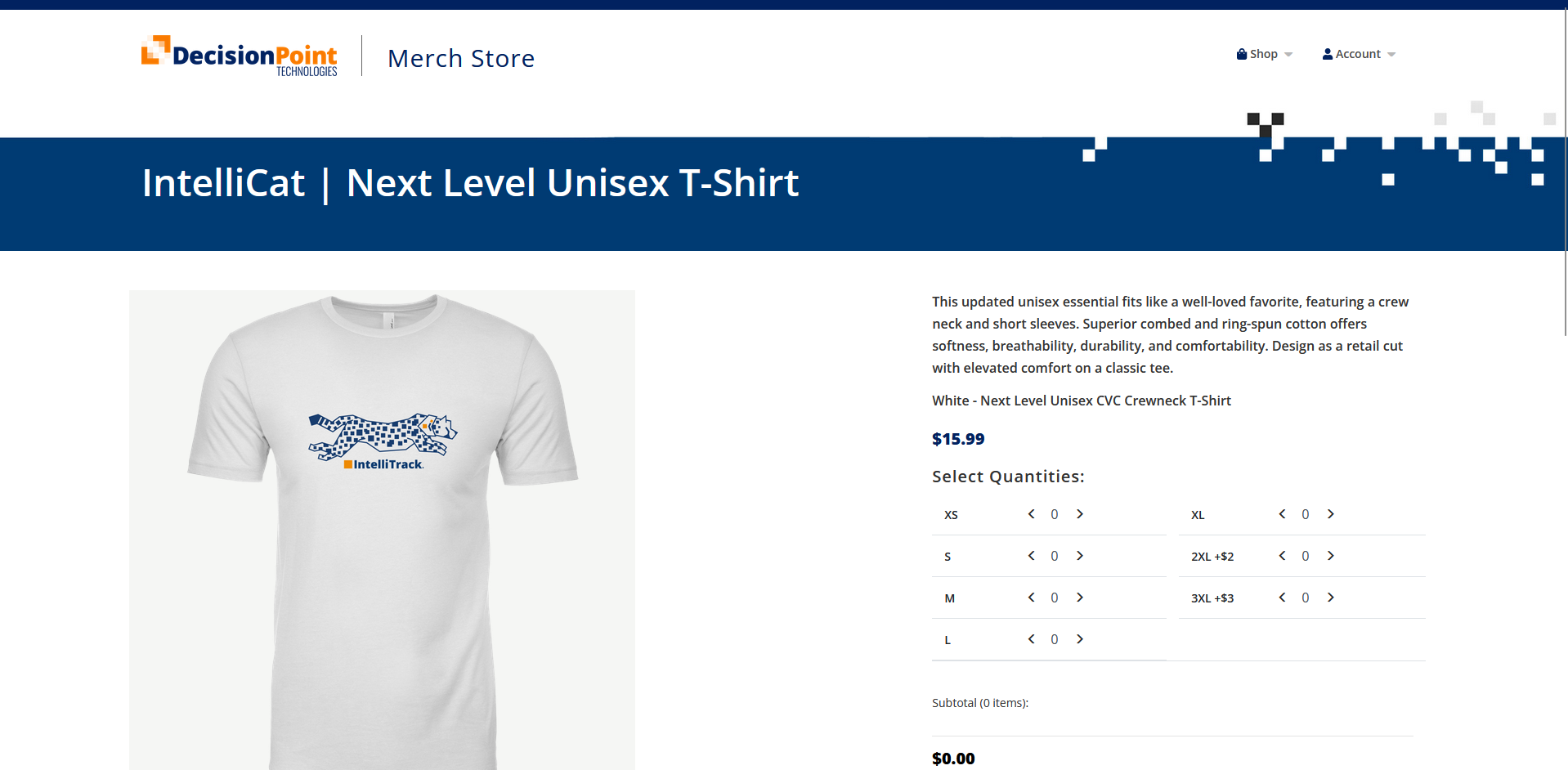The height and width of the screenshot is (770, 1568).
Task: Click the 2XL quantity number field
Action: click(x=1306, y=556)
